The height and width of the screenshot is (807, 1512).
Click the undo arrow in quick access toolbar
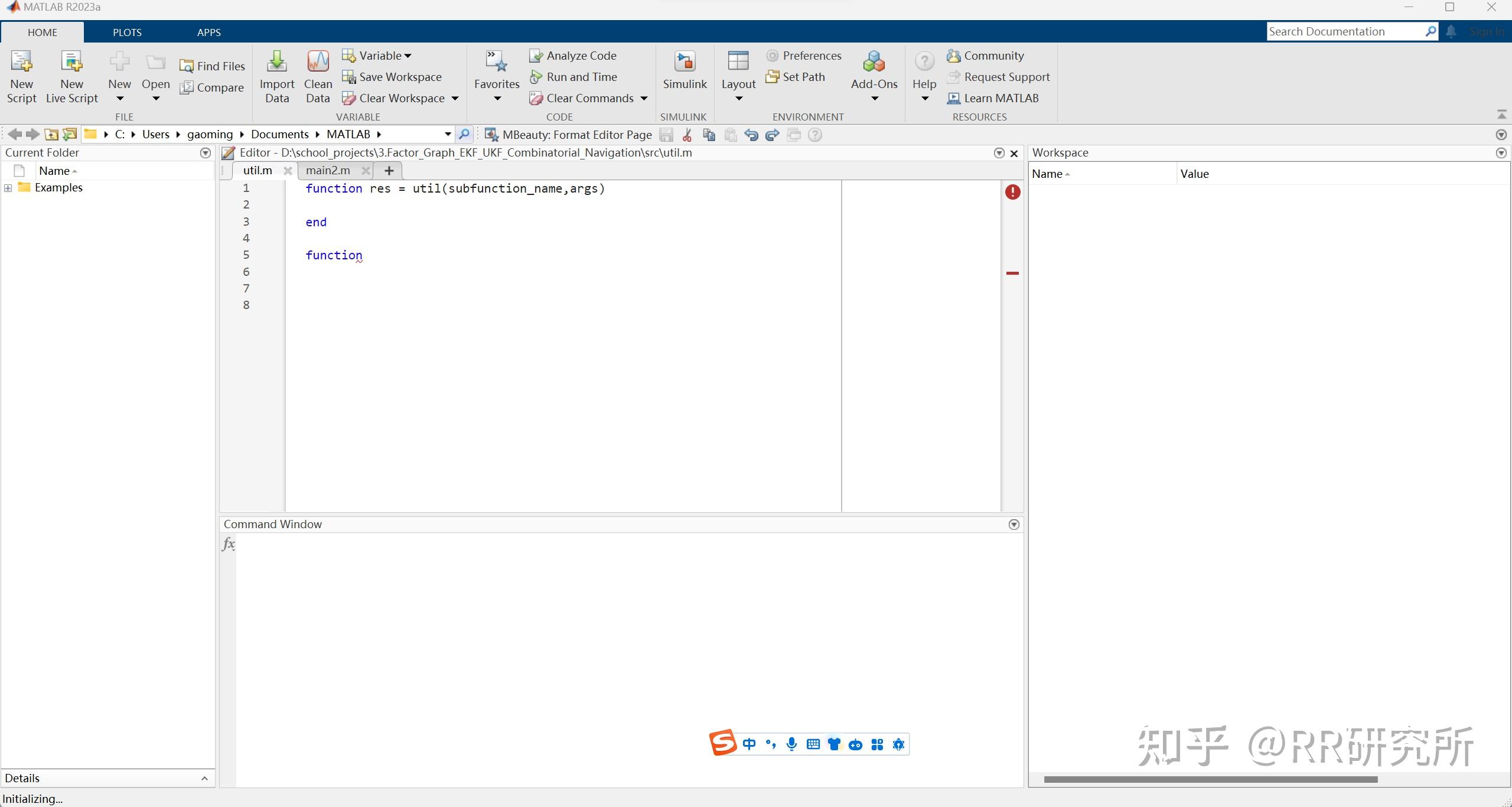click(751, 135)
